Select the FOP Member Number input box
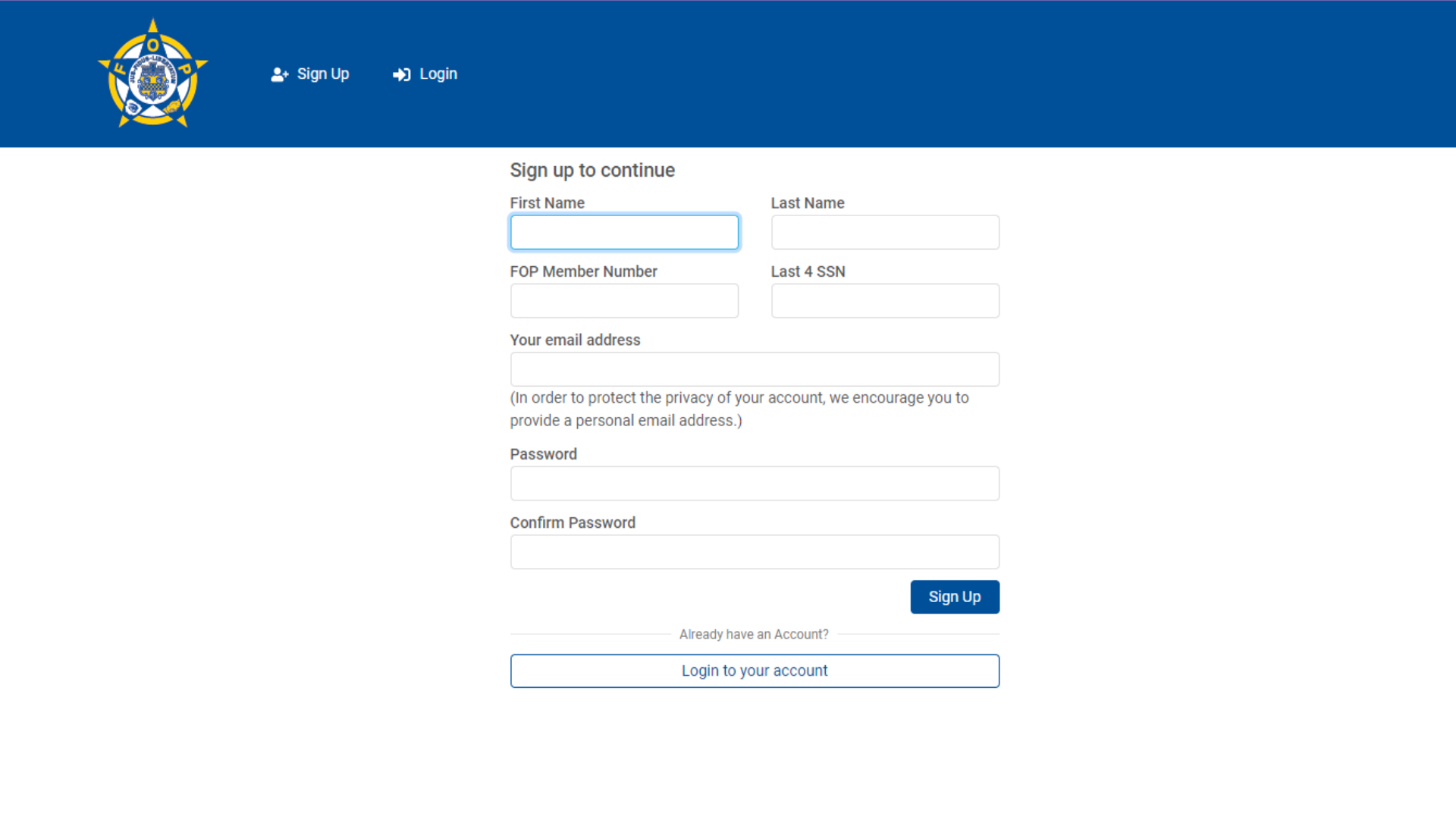Viewport: 1456px width, 819px height. (624, 301)
